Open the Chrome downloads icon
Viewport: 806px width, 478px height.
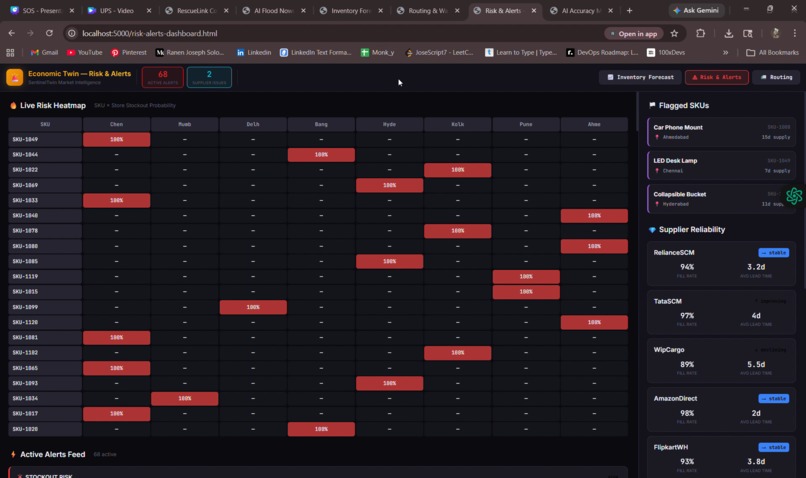728,33
